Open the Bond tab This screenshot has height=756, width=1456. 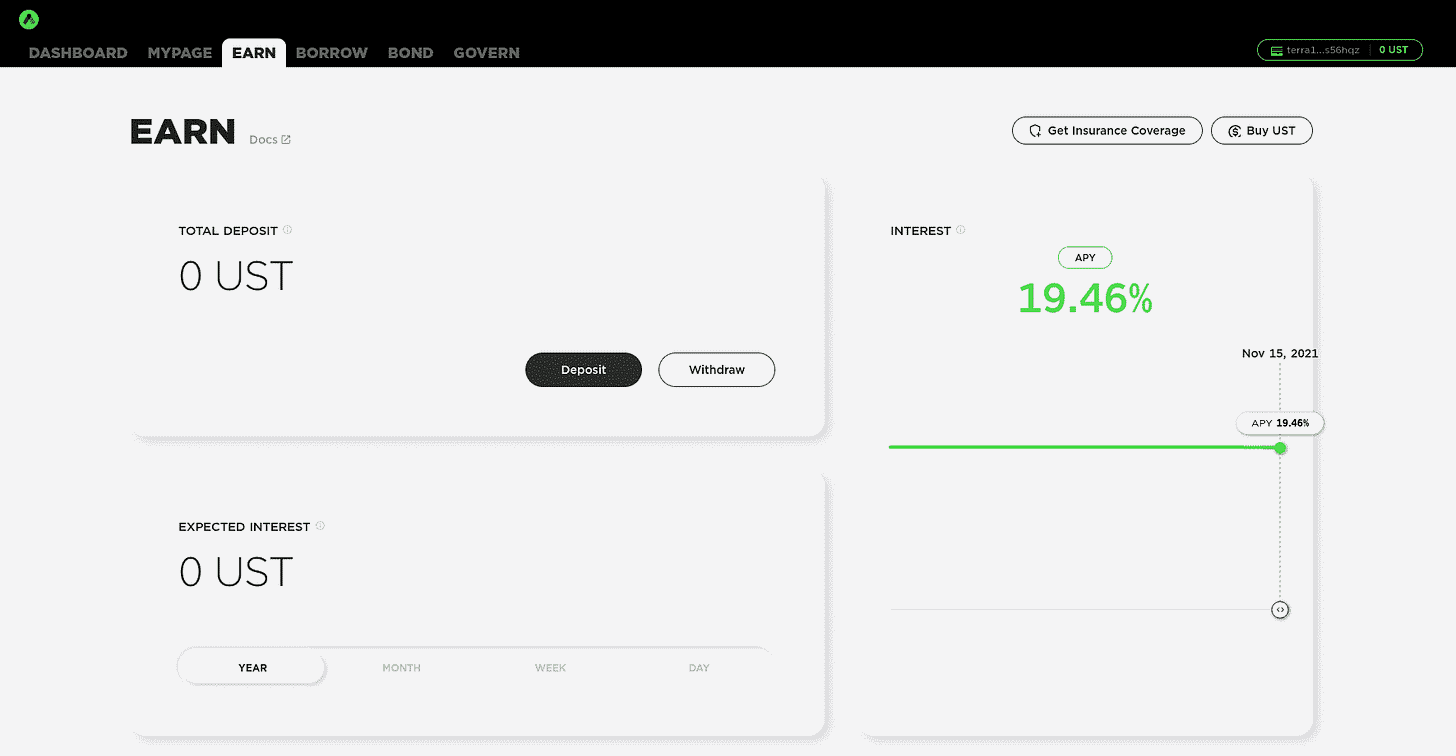coord(411,53)
